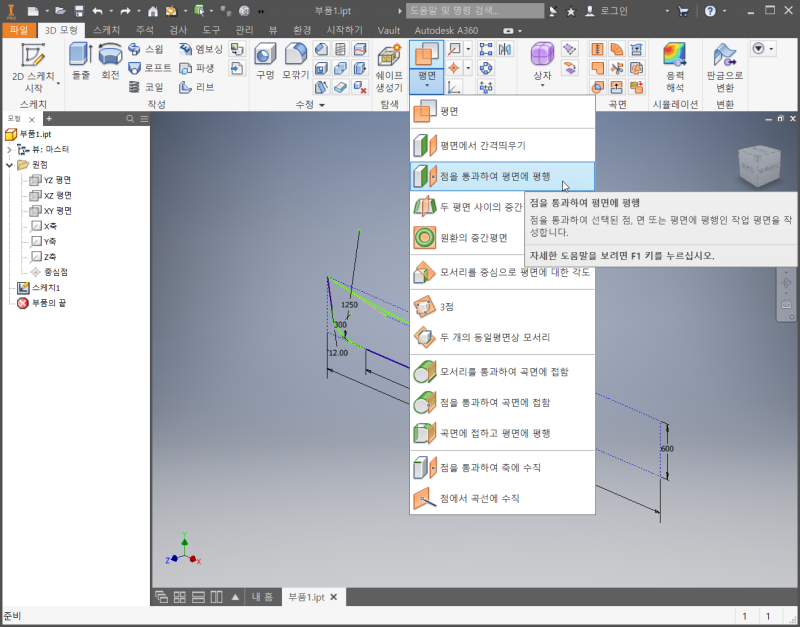Open the Help question mark icon

[710, 11]
